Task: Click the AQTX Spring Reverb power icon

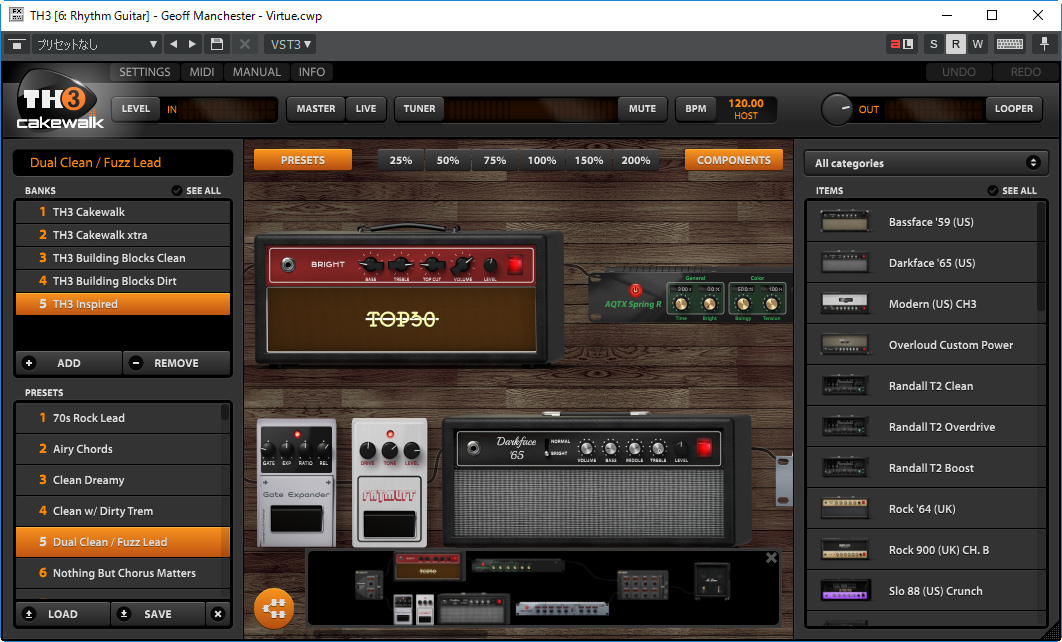Action: pos(635,290)
